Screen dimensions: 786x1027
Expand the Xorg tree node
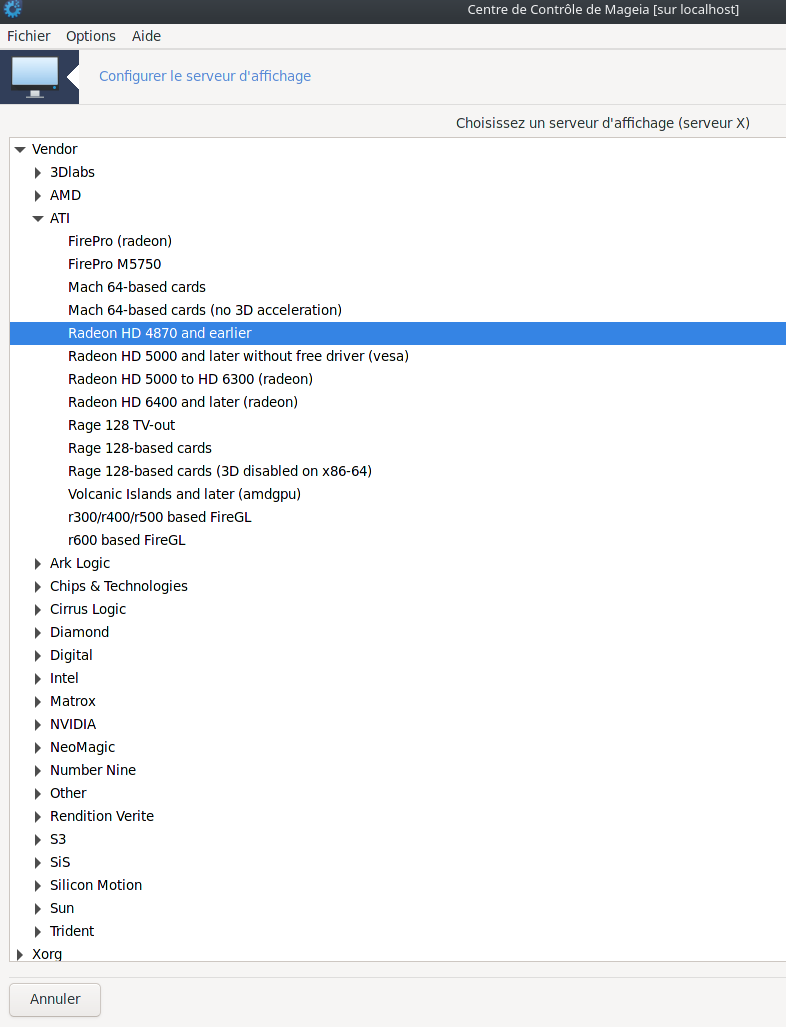(20, 954)
